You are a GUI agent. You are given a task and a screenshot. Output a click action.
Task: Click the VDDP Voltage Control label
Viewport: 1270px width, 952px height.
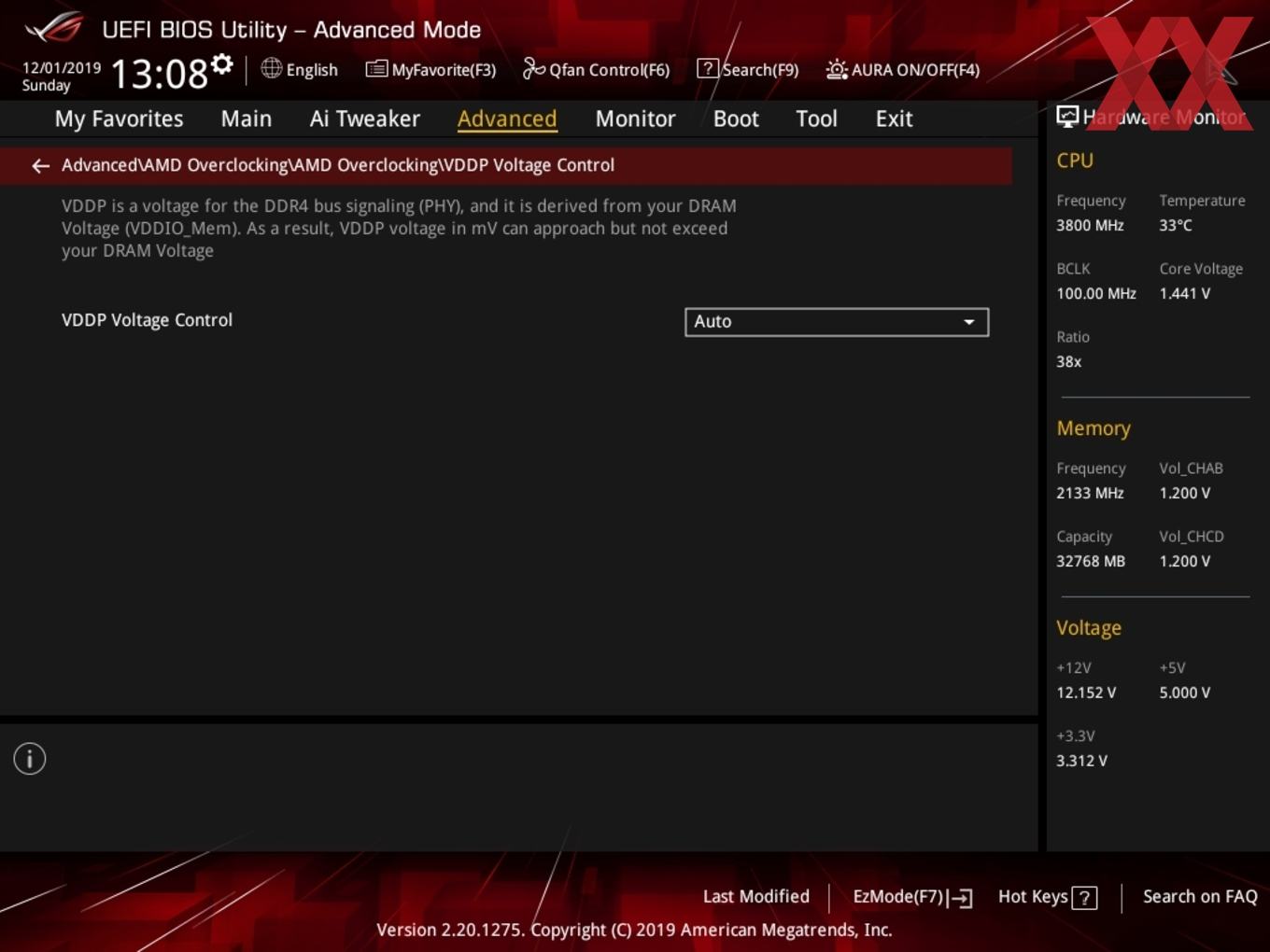click(x=147, y=320)
